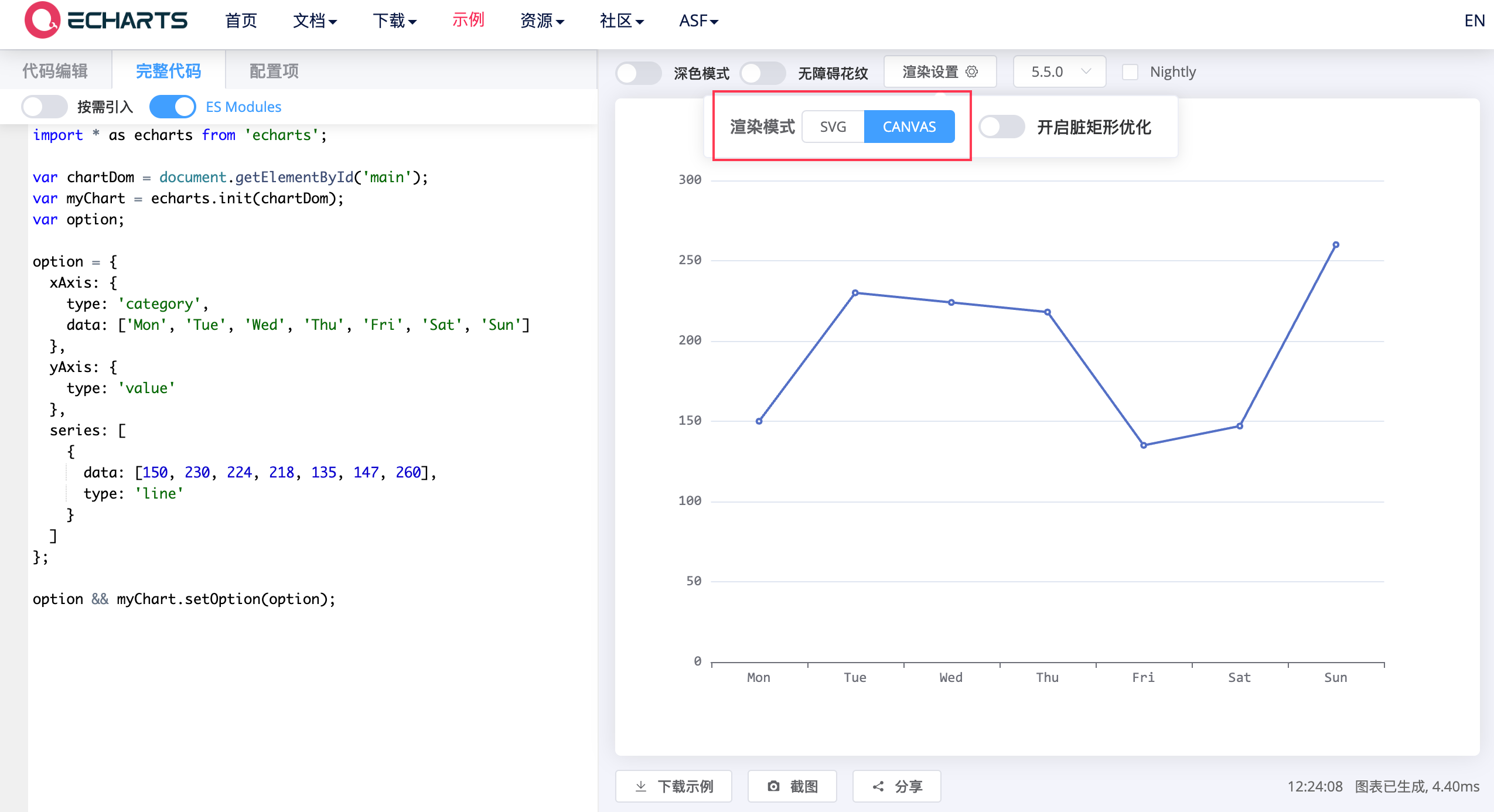Expand the 资源 menu
Screen dimensions: 1494x812
coord(542,21)
